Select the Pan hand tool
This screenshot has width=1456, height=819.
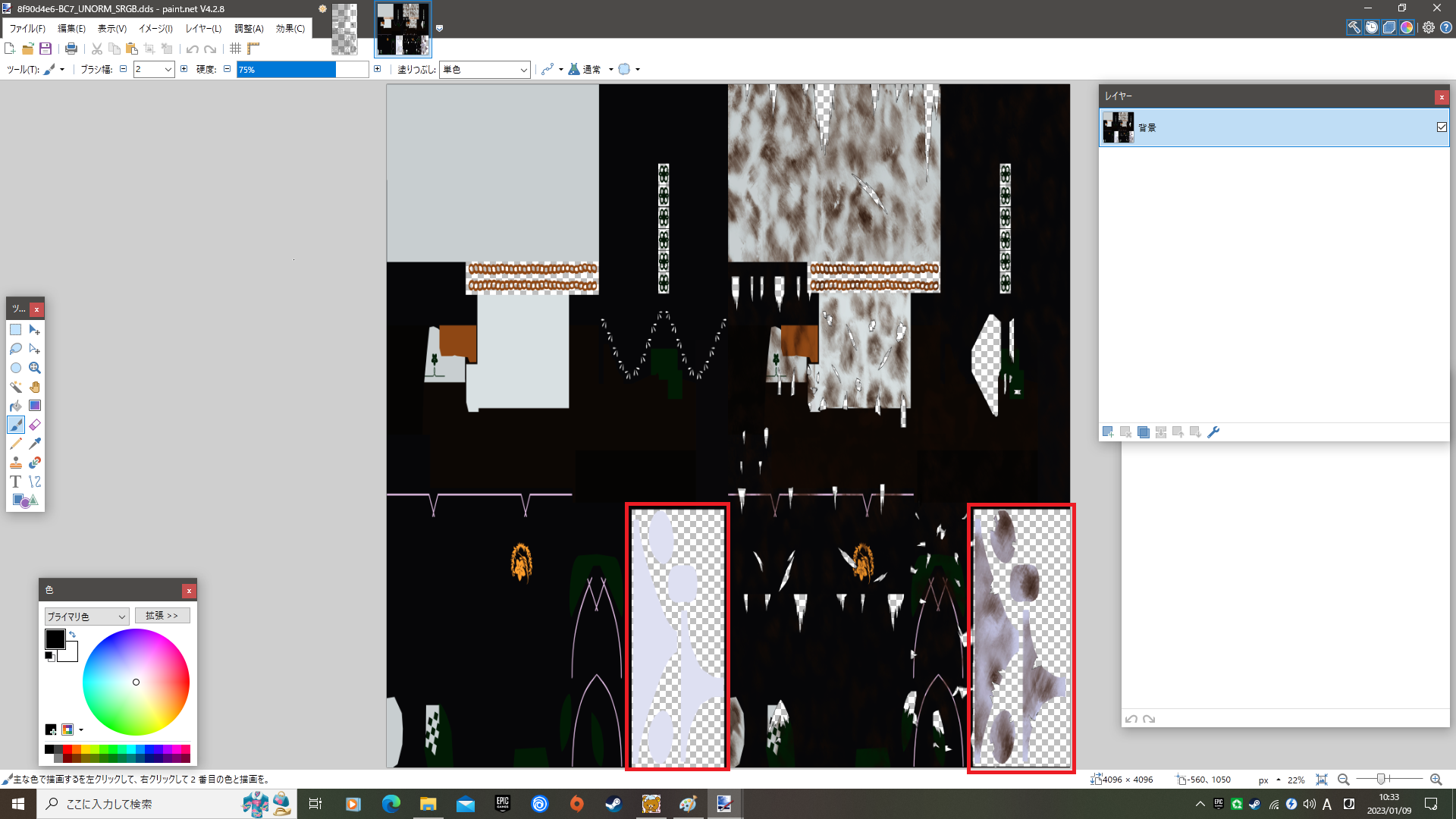point(35,387)
